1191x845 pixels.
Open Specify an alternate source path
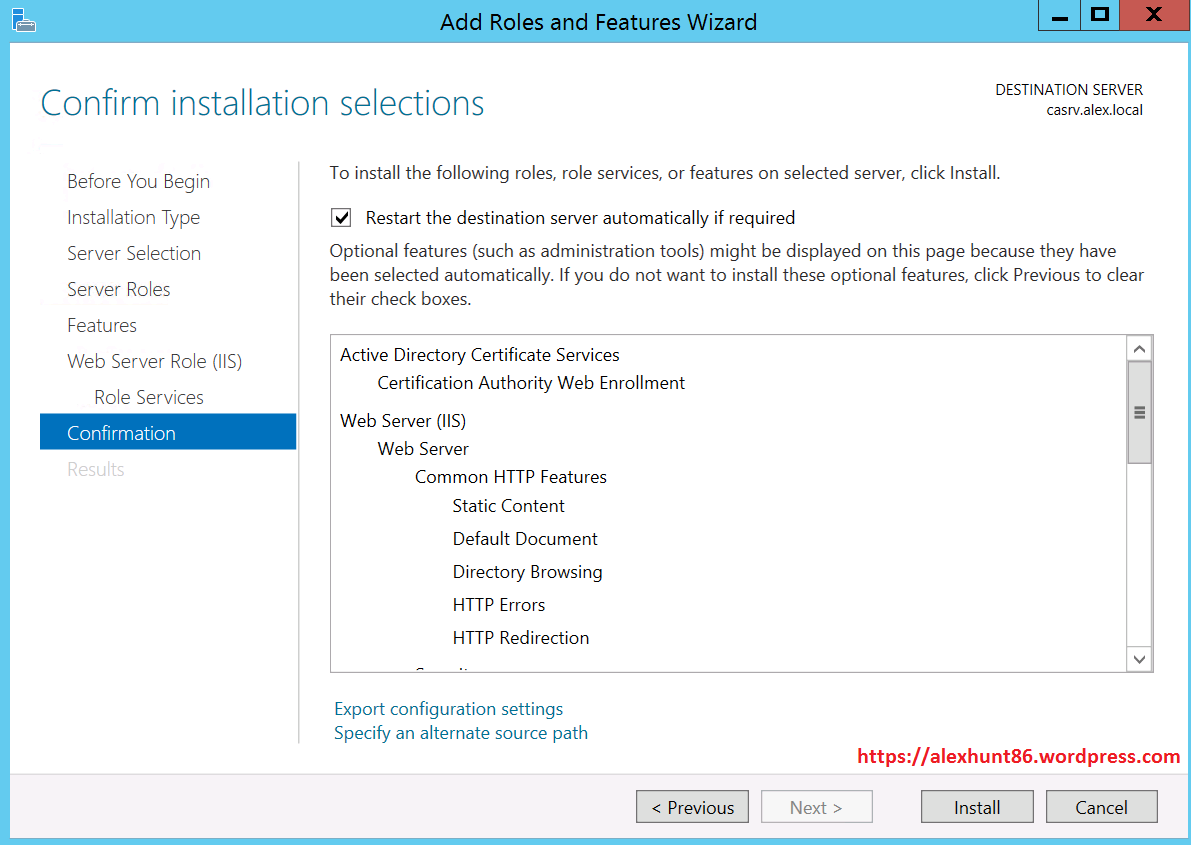(460, 733)
